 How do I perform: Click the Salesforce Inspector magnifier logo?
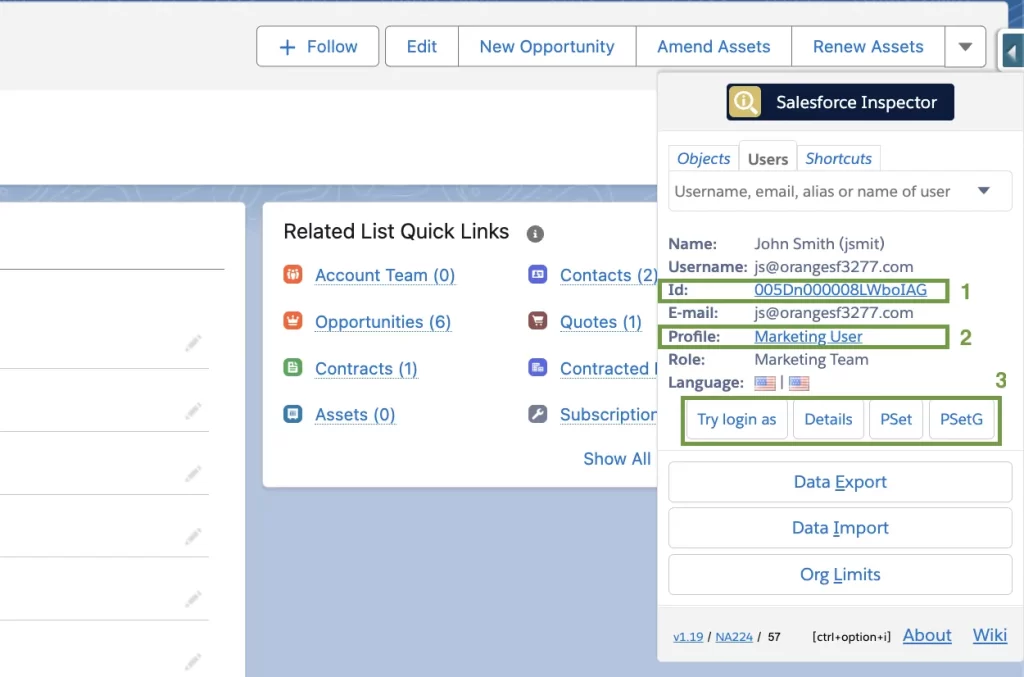(x=745, y=101)
